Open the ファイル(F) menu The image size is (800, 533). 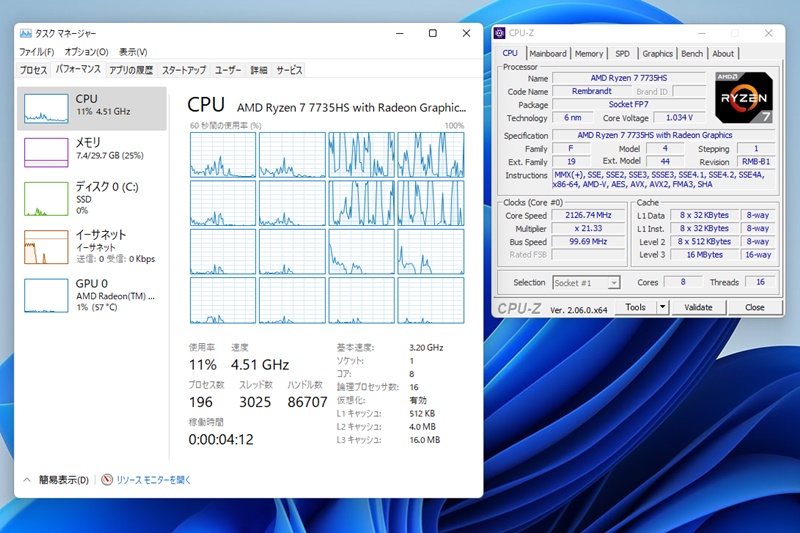pyautogui.click(x=36, y=52)
